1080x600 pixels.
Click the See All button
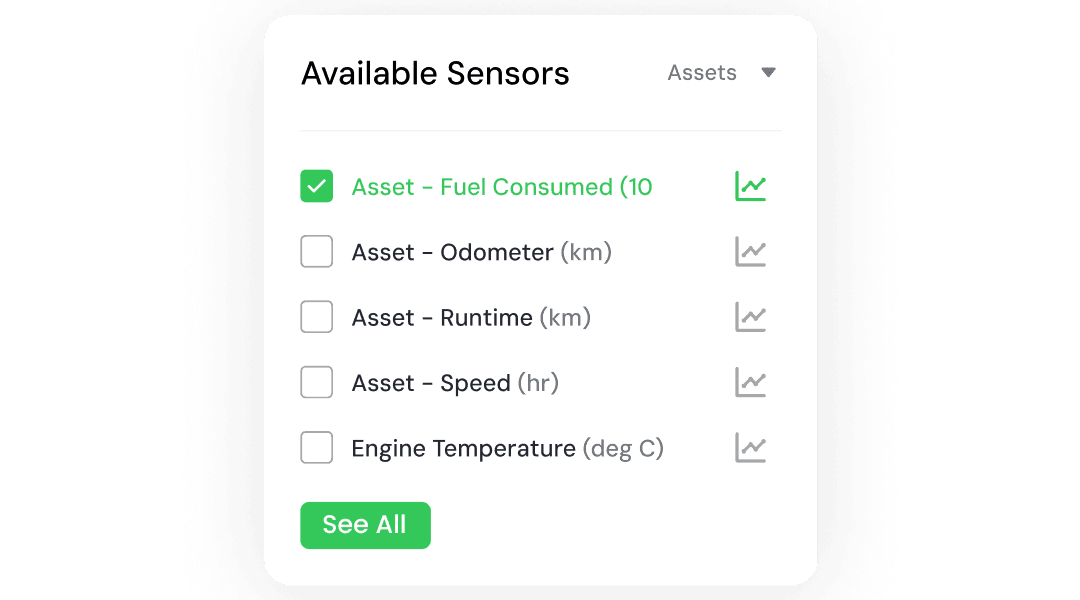[x=365, y=525]
